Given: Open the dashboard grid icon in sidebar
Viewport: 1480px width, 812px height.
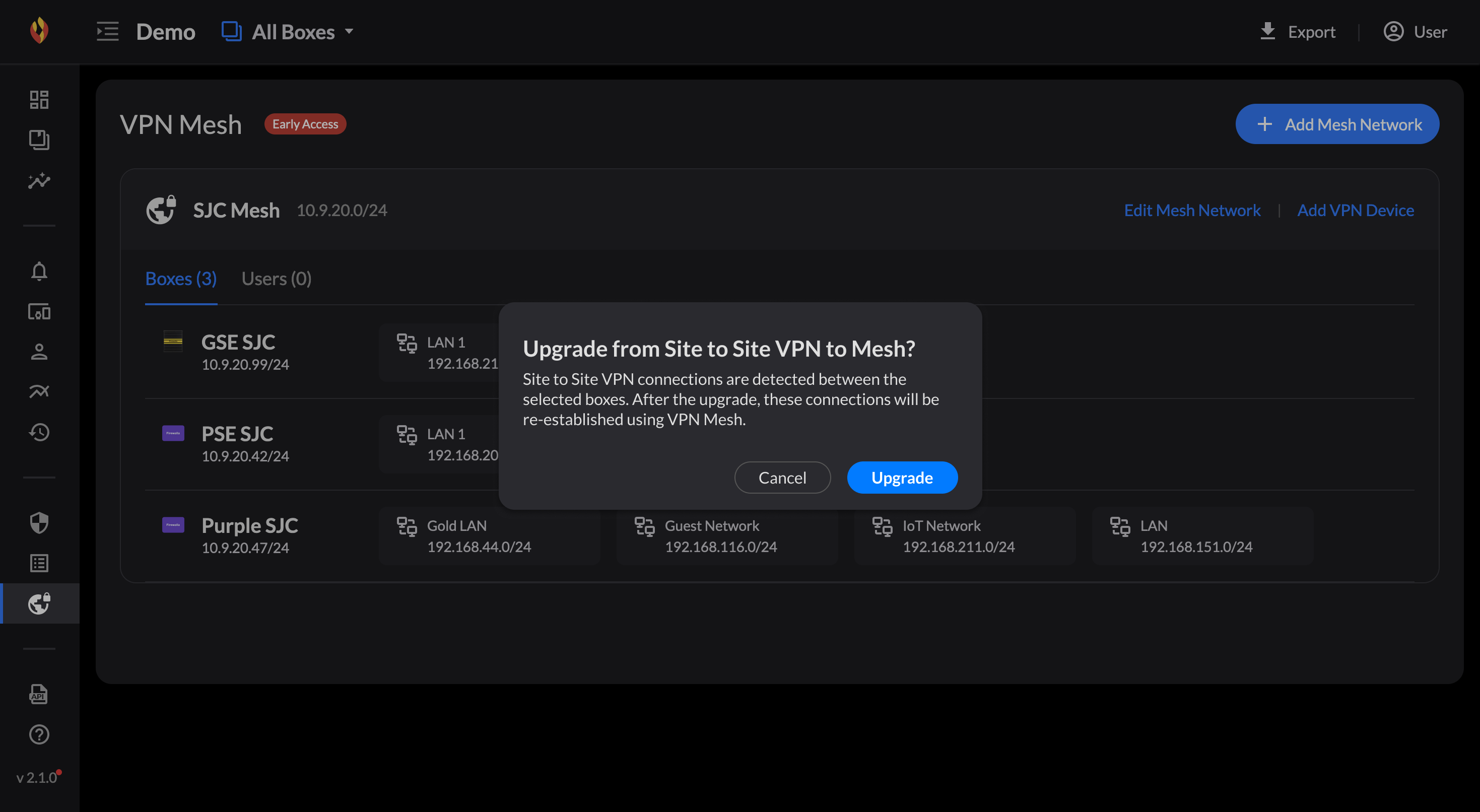Looking at the screenshot, I should tap(39, 99).
